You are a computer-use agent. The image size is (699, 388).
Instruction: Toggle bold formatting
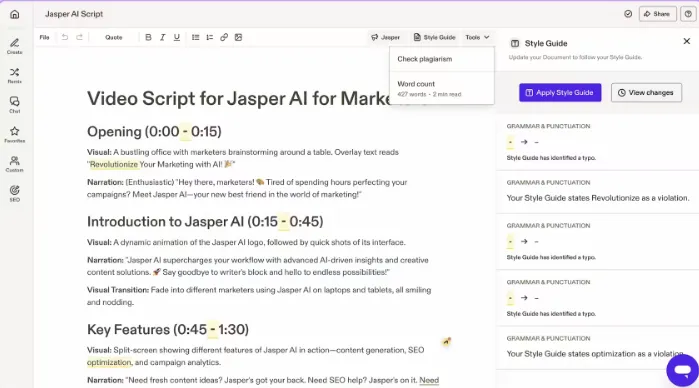coord(148,37)
